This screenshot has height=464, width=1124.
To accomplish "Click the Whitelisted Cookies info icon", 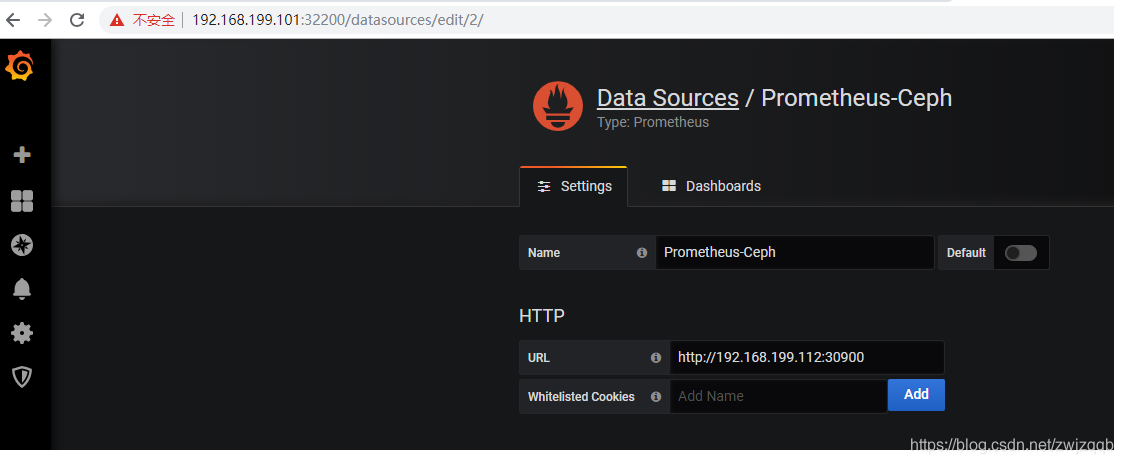I will 656,397.
